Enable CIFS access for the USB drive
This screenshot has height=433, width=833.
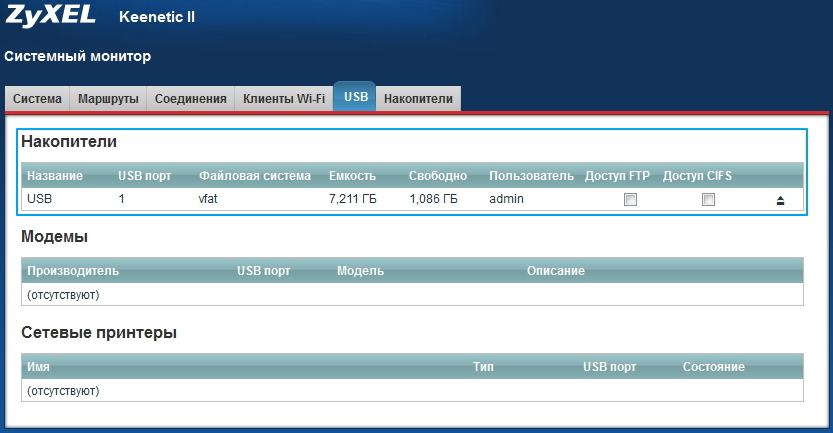coord(708,200)
